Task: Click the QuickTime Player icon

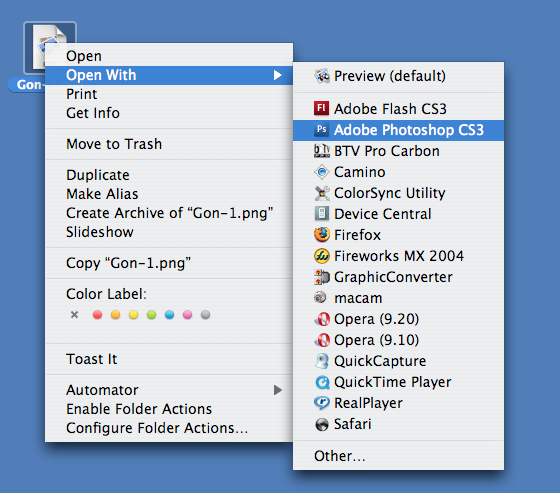Action: click(x=322, y=382)
